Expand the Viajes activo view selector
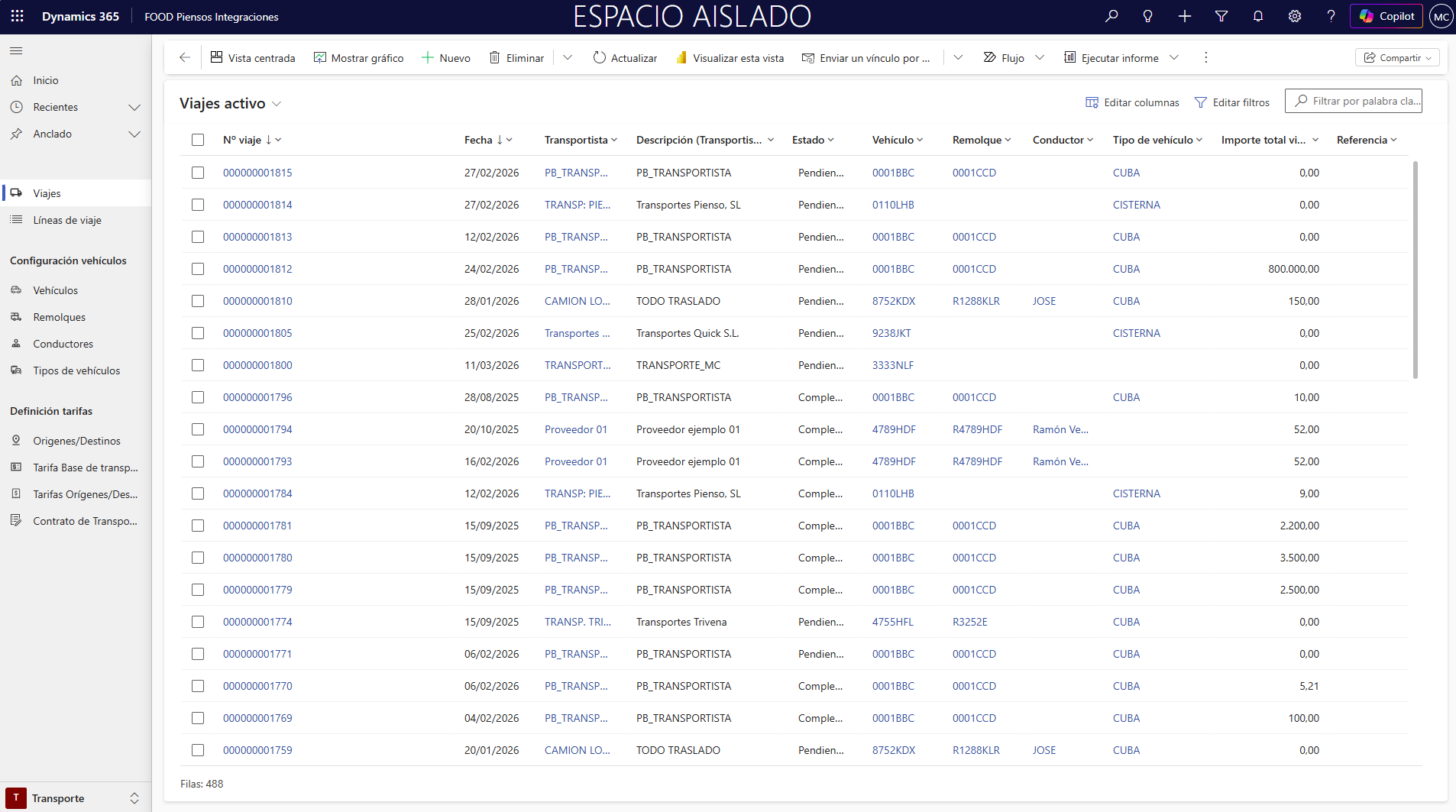 click(277, 104)
